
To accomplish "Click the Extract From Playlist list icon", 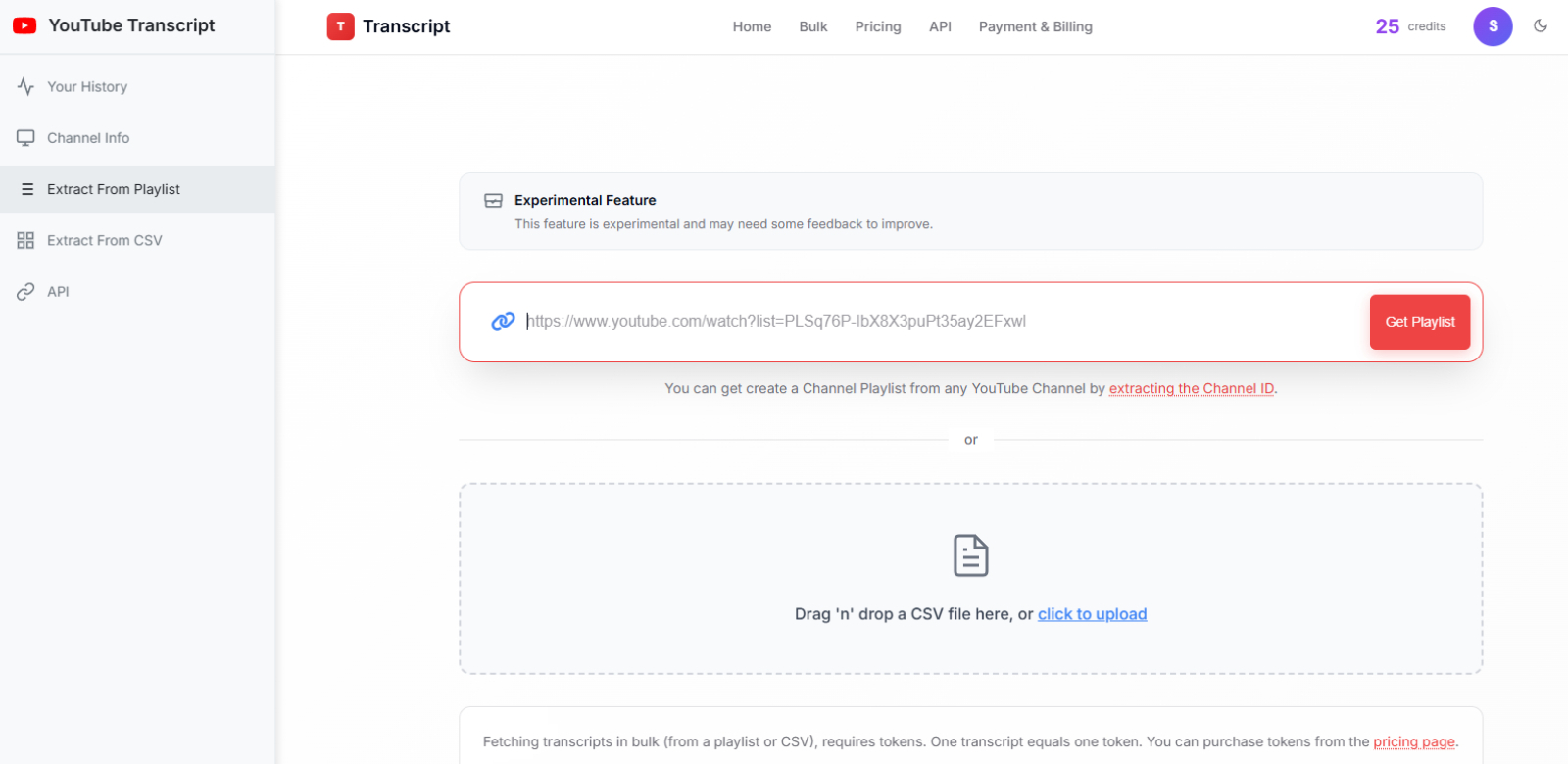I will [x=27, y=189].
